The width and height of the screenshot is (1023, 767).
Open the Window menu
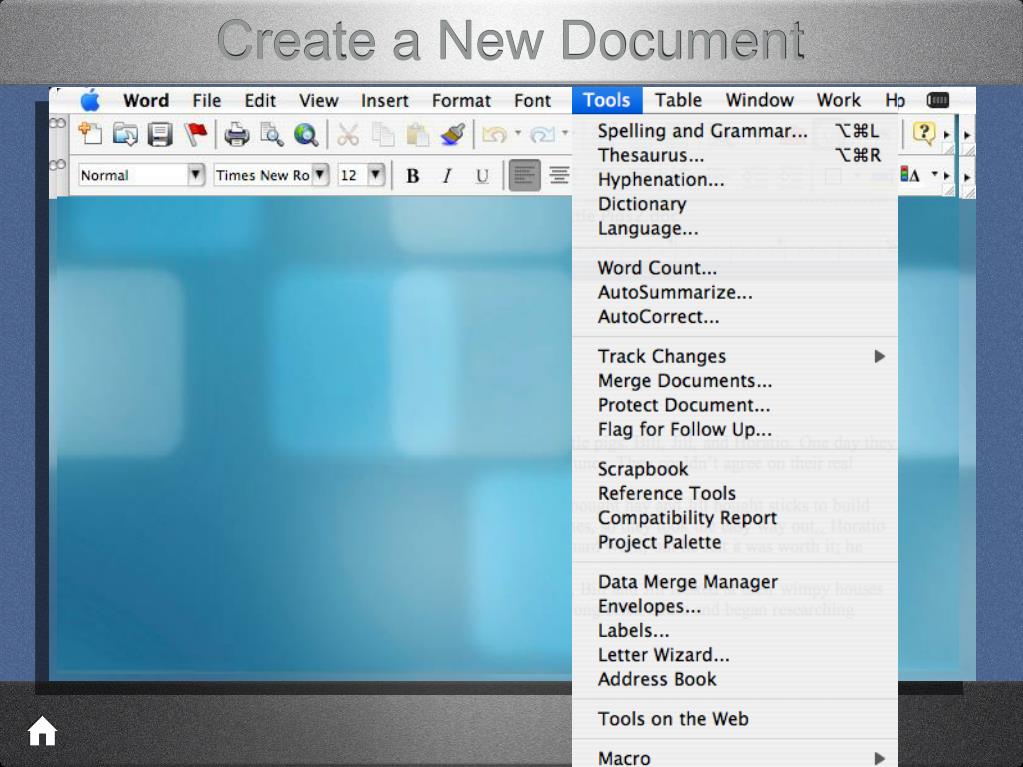759,100
